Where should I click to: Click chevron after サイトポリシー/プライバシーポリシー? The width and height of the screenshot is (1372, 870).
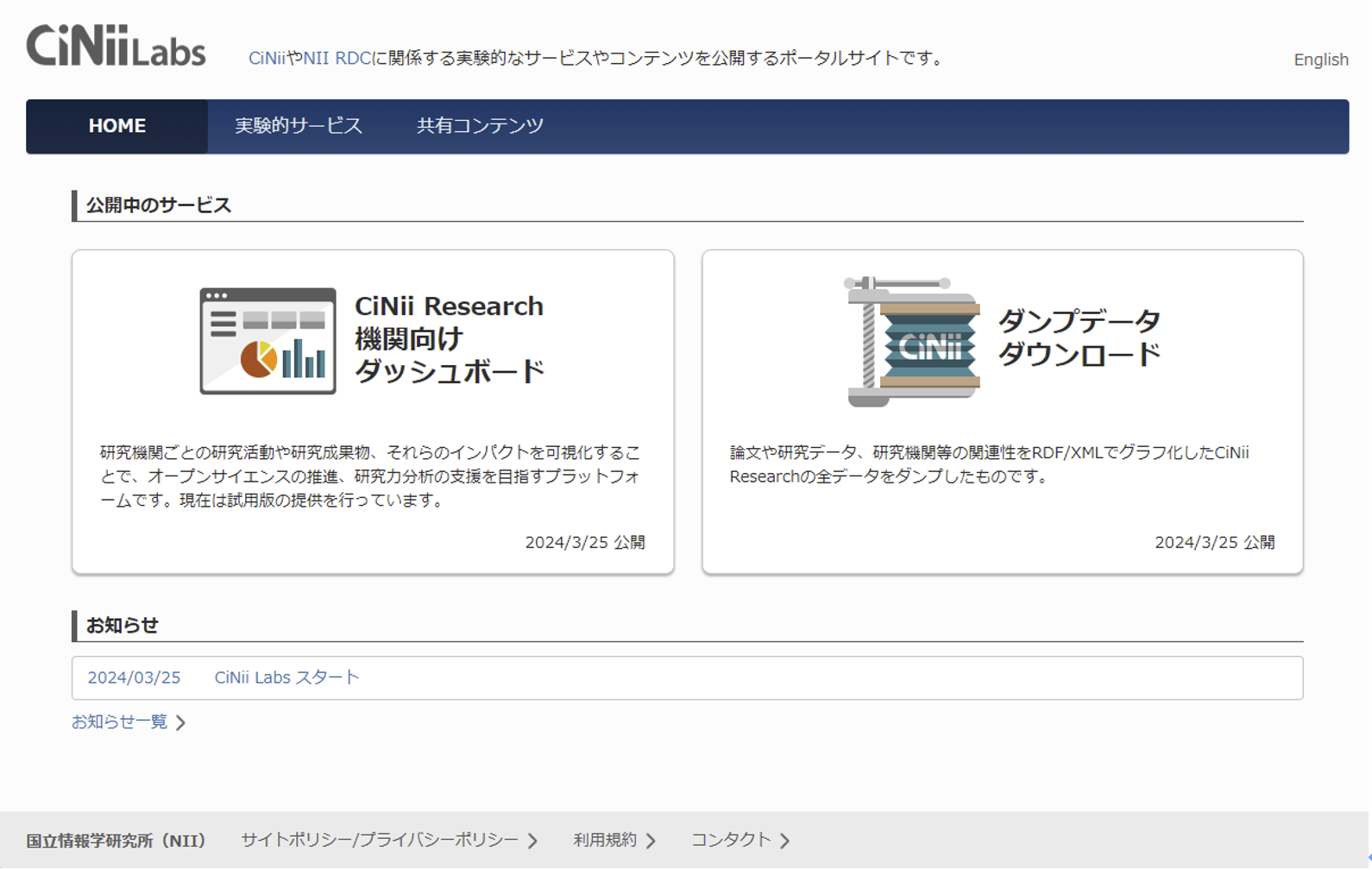[x=532, y=841]
